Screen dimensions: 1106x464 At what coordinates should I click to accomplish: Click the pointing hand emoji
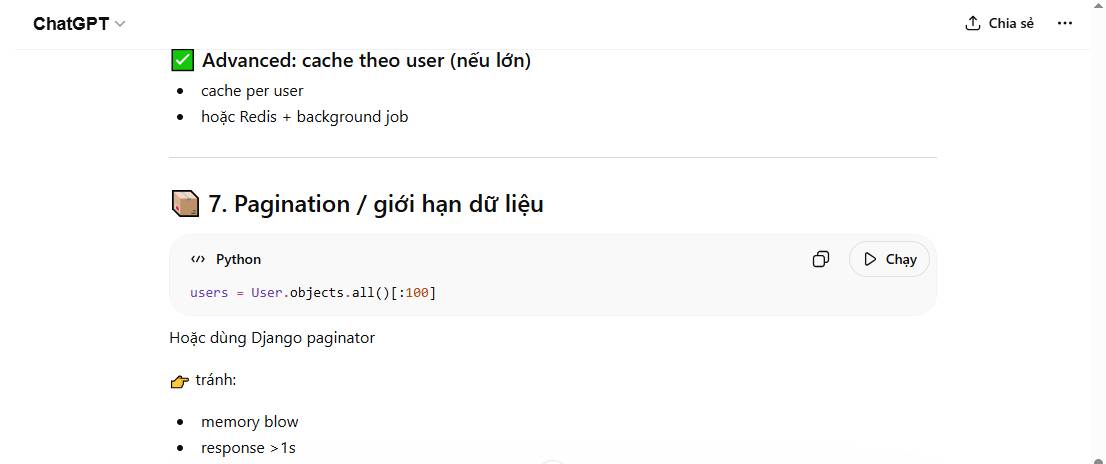180,381
